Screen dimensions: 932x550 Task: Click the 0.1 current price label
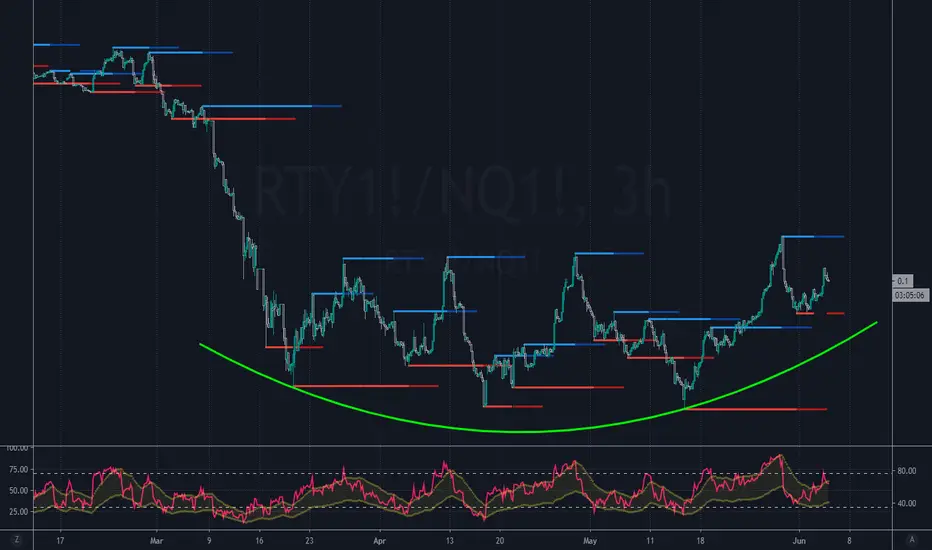click(902, 281)
